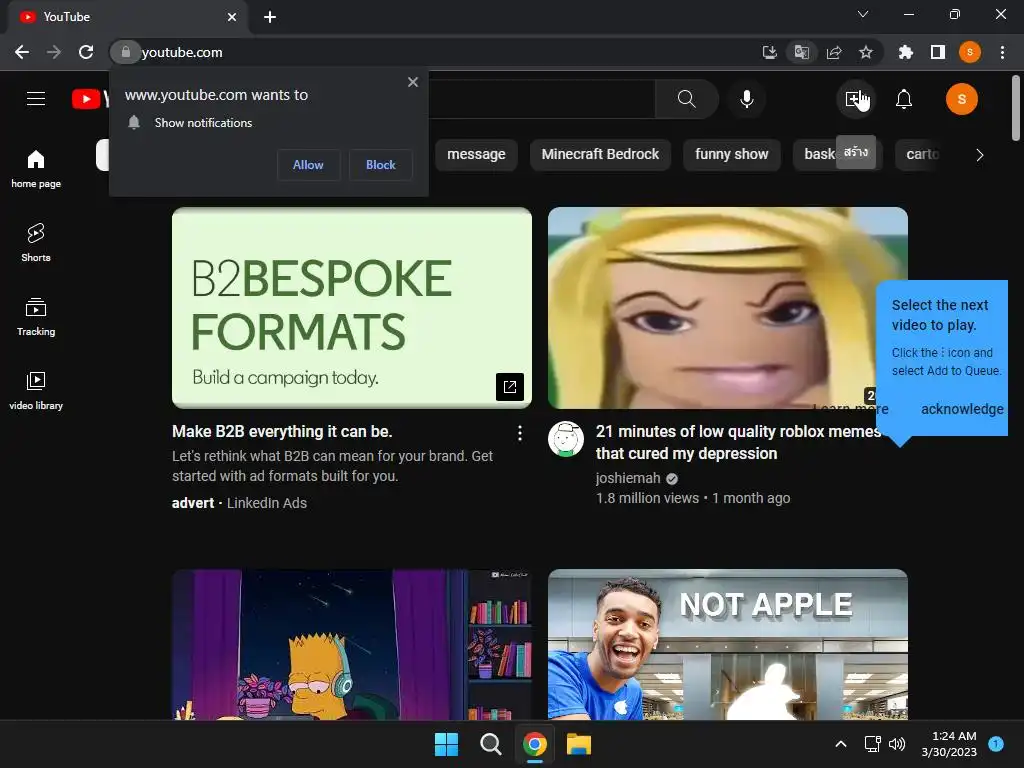Click the share page icon

tap(834, 52)
